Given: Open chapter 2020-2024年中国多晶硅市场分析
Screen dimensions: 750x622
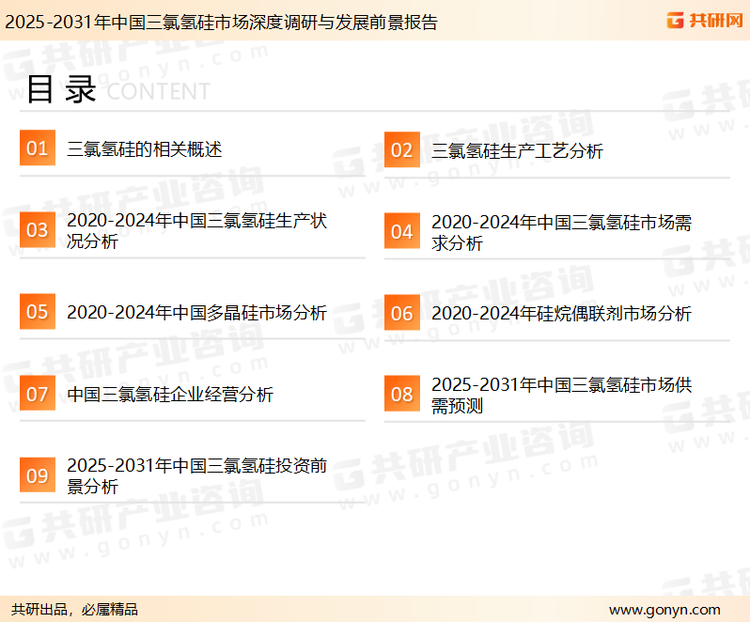Looking at the screenshot, I should (x=197, y=312).
